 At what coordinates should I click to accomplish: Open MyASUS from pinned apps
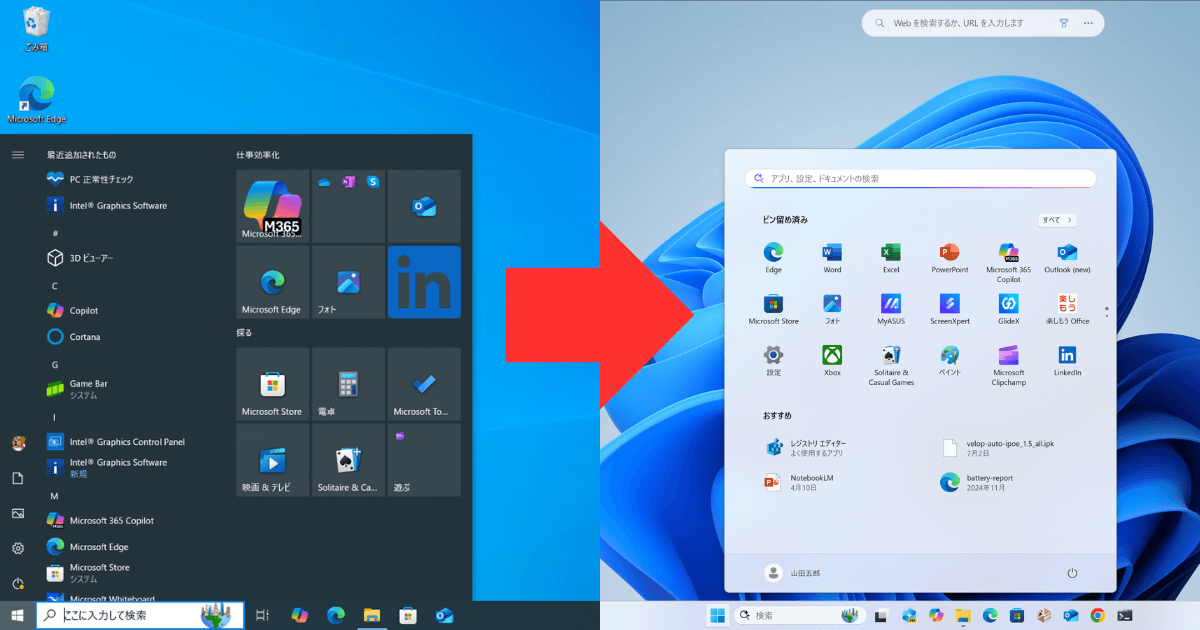(x=891, y=310)
